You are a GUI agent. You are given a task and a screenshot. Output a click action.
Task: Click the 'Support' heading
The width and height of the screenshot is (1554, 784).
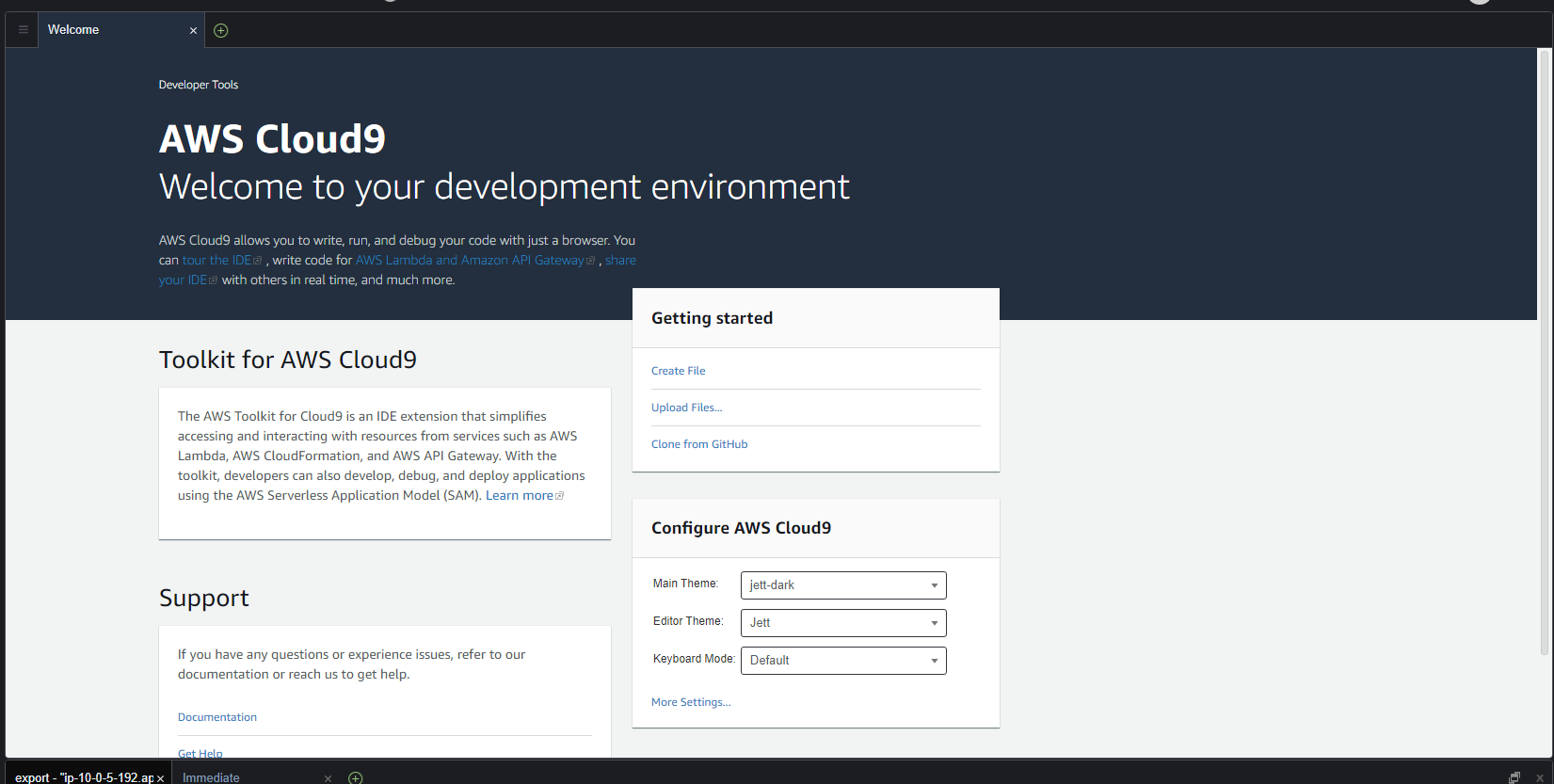coord(204,599)
